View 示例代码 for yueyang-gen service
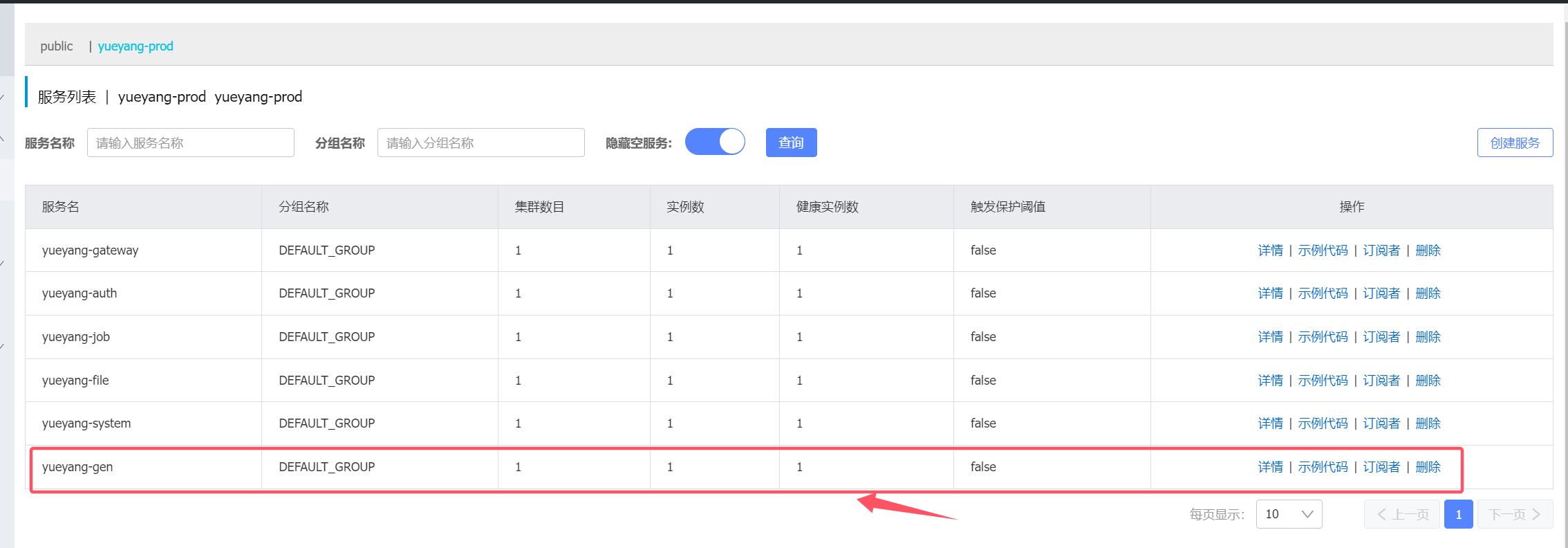 1323,467
